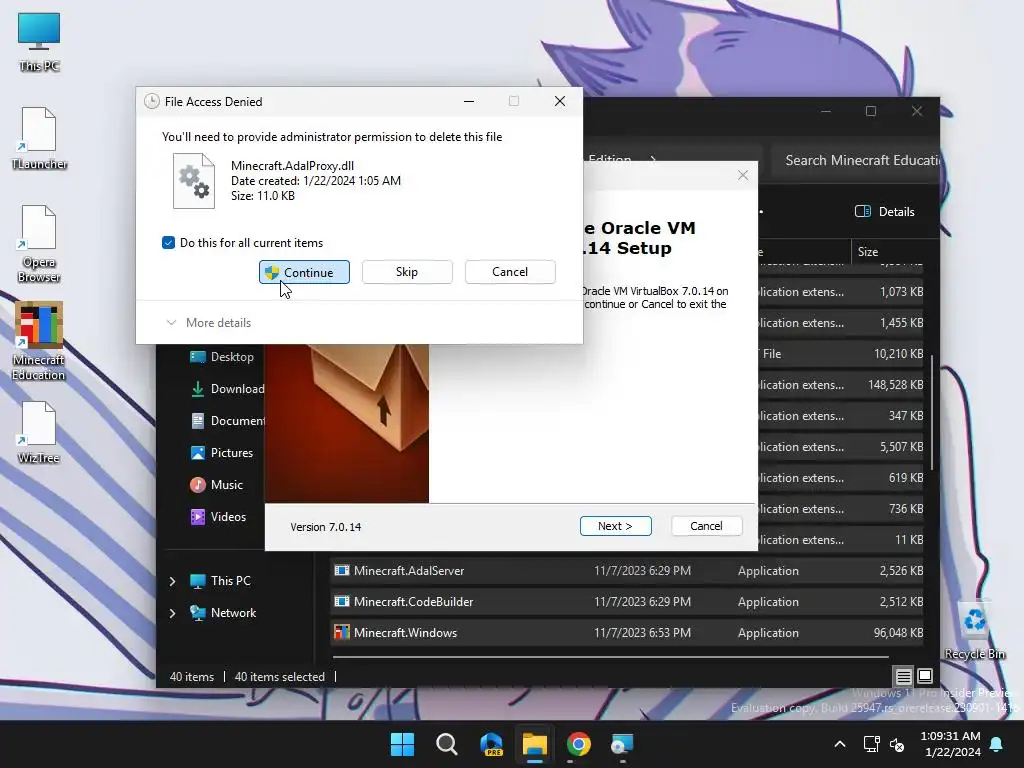Click Continue in File Access Denied dialog

304,272
